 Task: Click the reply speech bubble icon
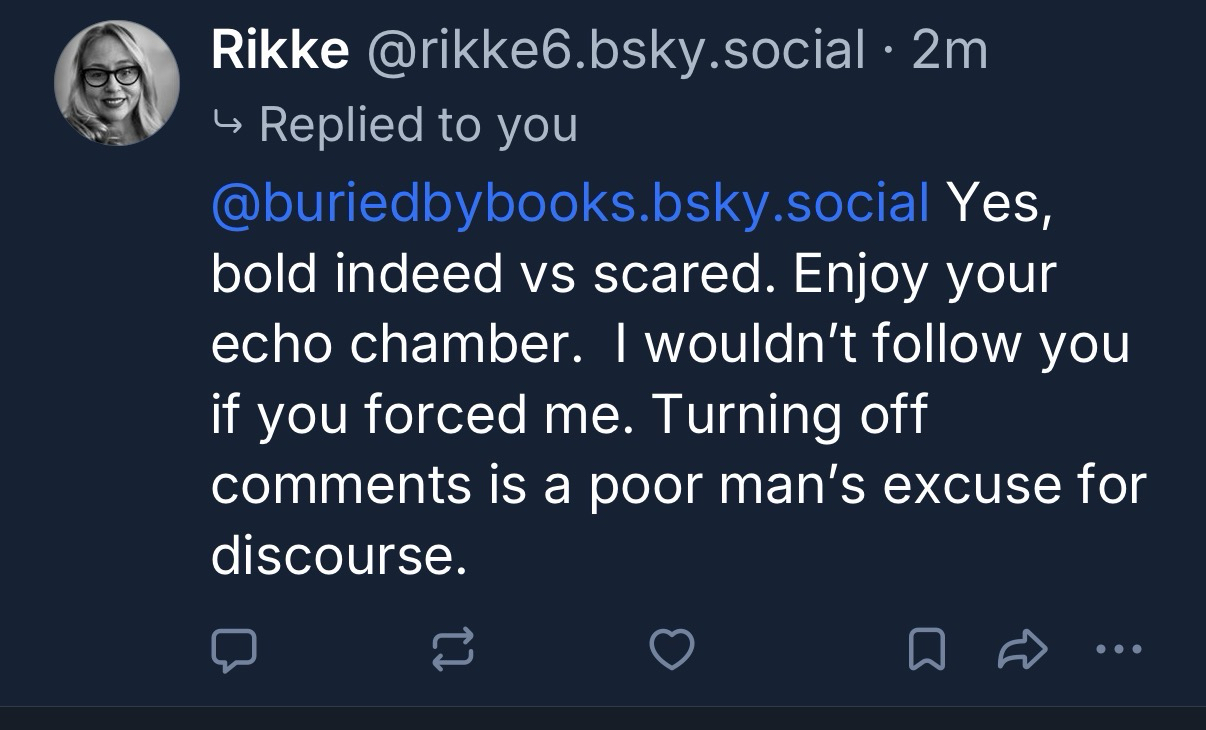(x=234, y=651)
